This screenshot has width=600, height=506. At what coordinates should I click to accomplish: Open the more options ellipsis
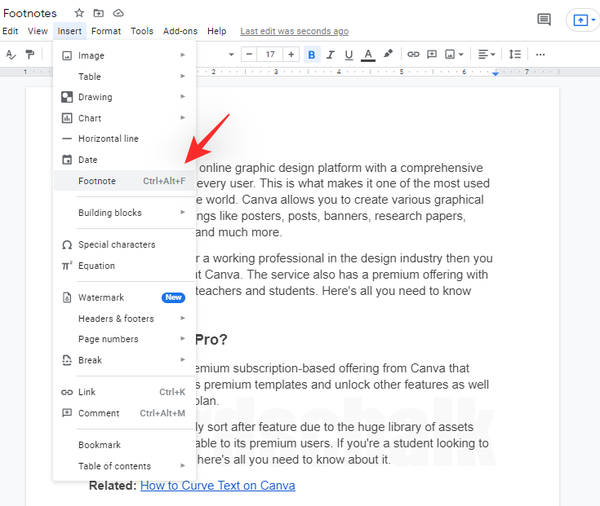coord(540,55)
